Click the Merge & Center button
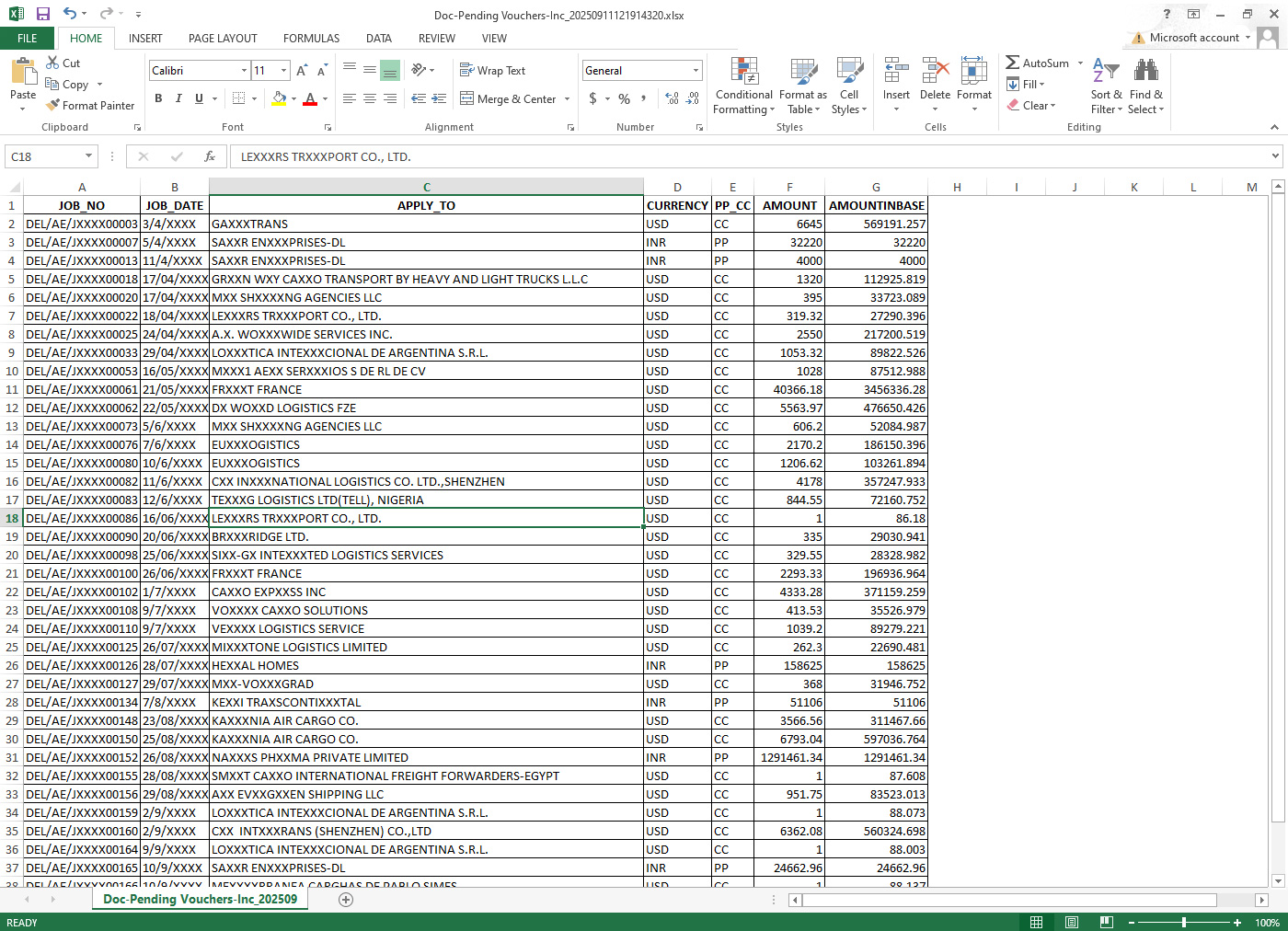This screenshot has height=931, width=1288. click(508, 98)
